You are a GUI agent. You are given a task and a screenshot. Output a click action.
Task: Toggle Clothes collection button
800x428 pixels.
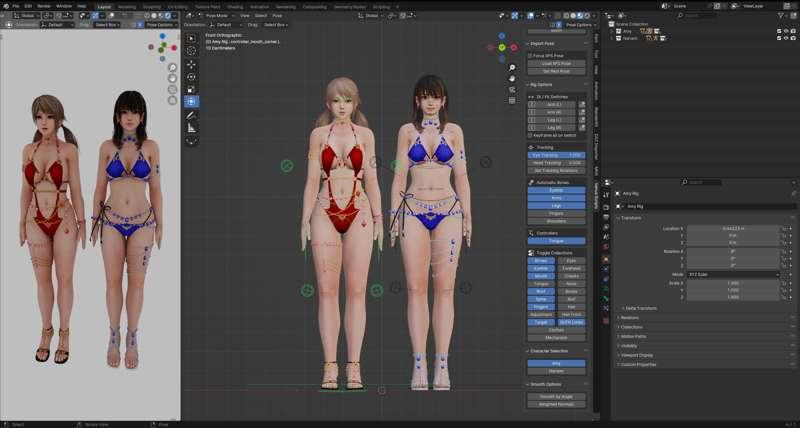click(x=556, y=330)
